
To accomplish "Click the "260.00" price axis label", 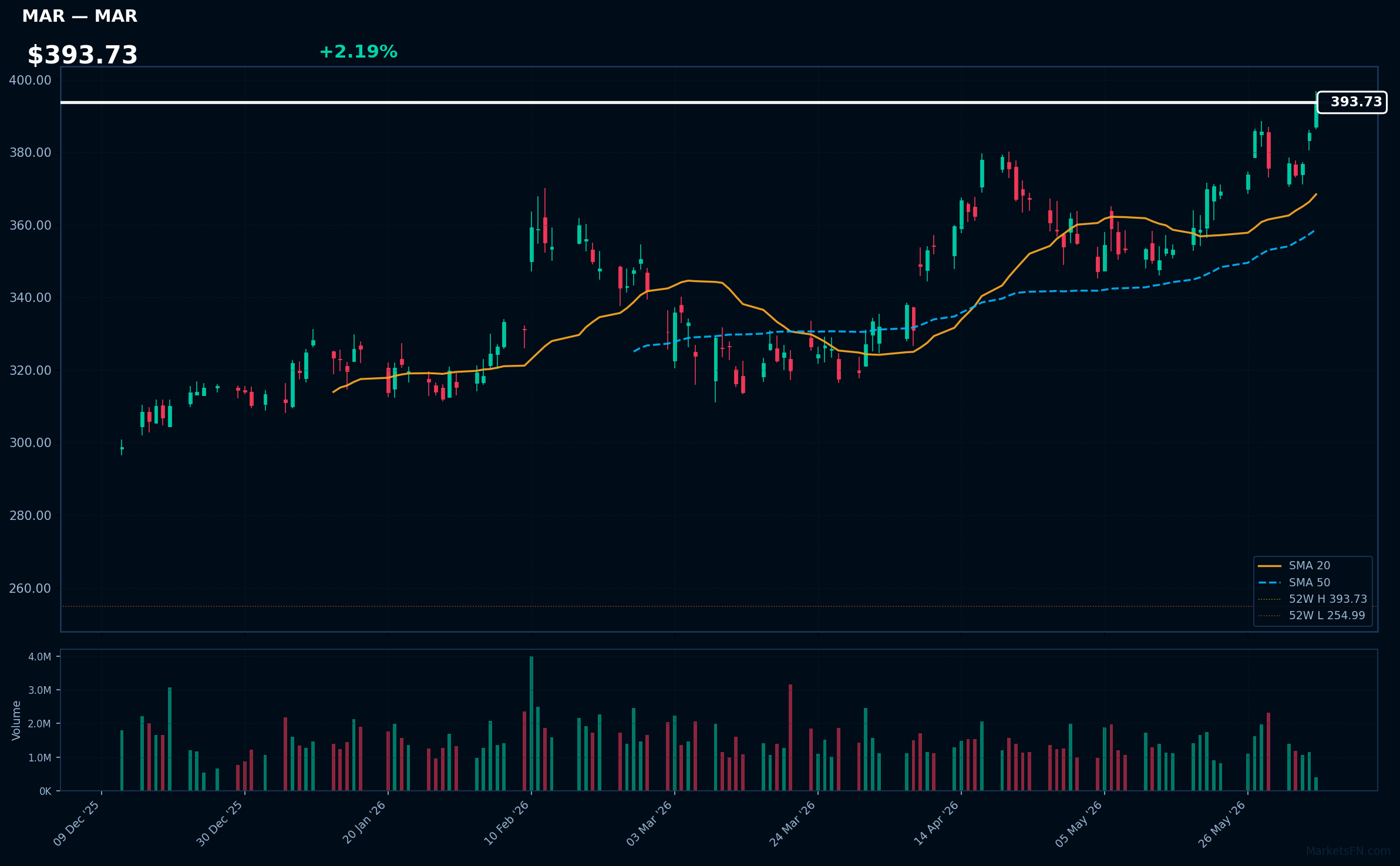I will click(x=30, y=588).
